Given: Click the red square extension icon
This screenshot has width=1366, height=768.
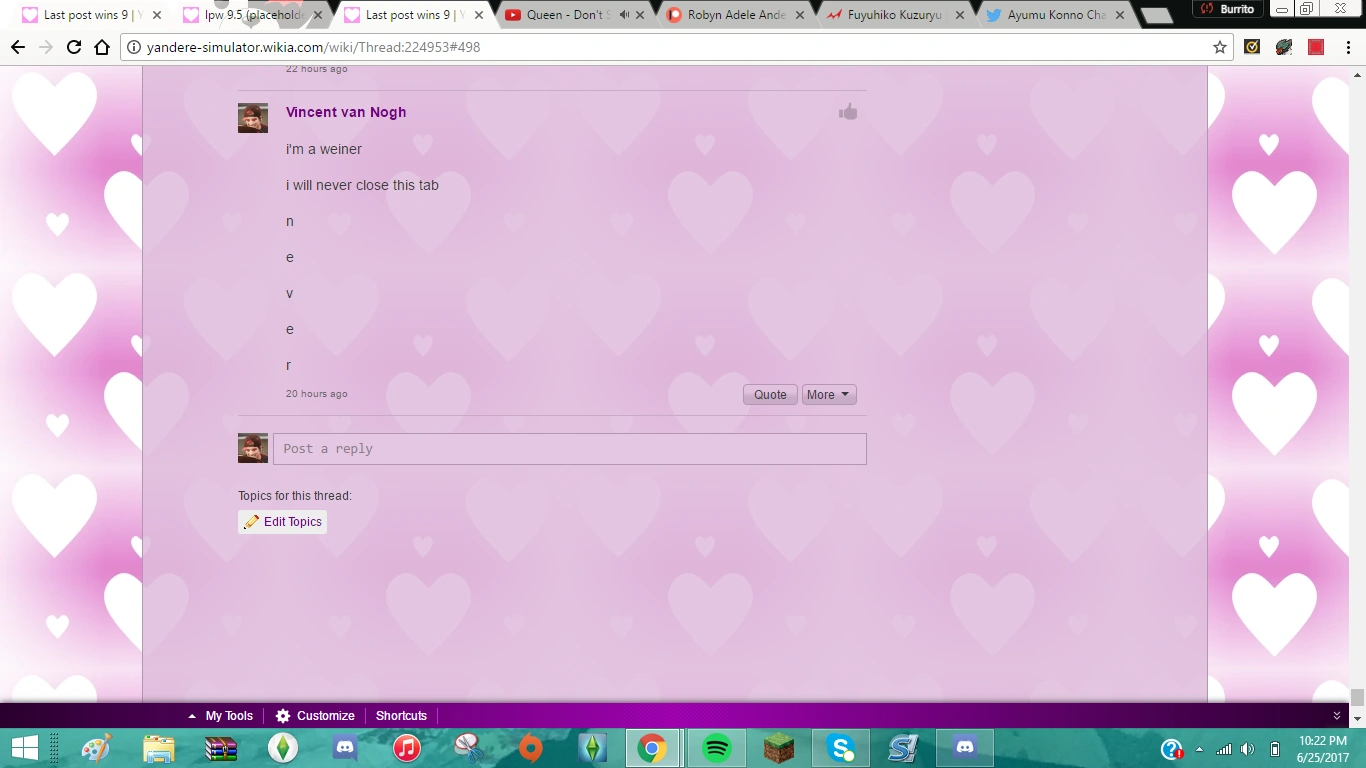Looking at the screenshot, I should pos(1316,47).
